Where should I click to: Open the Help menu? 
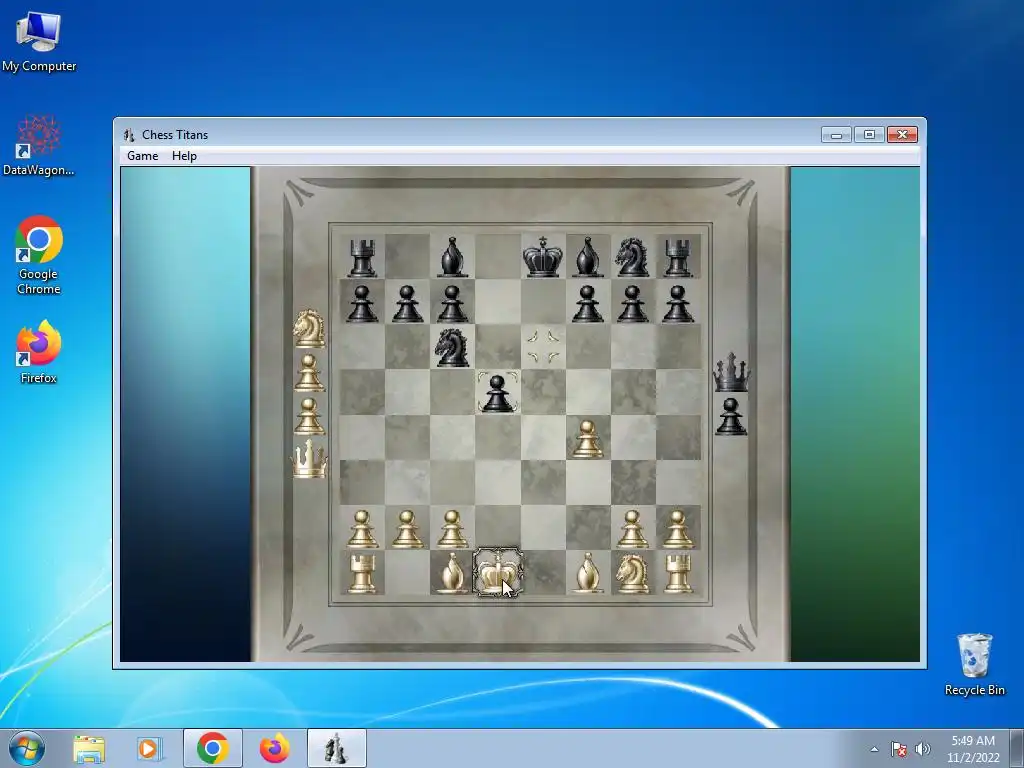click(x=184, y=155)
